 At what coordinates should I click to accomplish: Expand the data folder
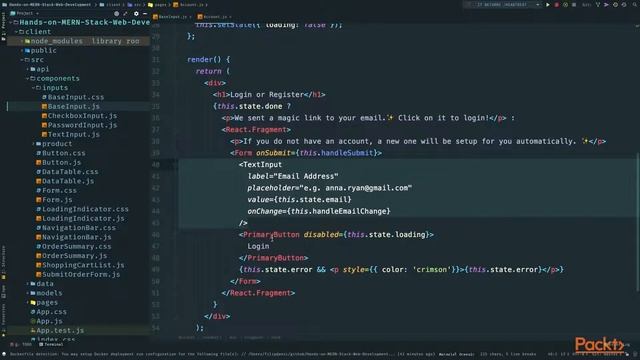click(x=28, y=284)
